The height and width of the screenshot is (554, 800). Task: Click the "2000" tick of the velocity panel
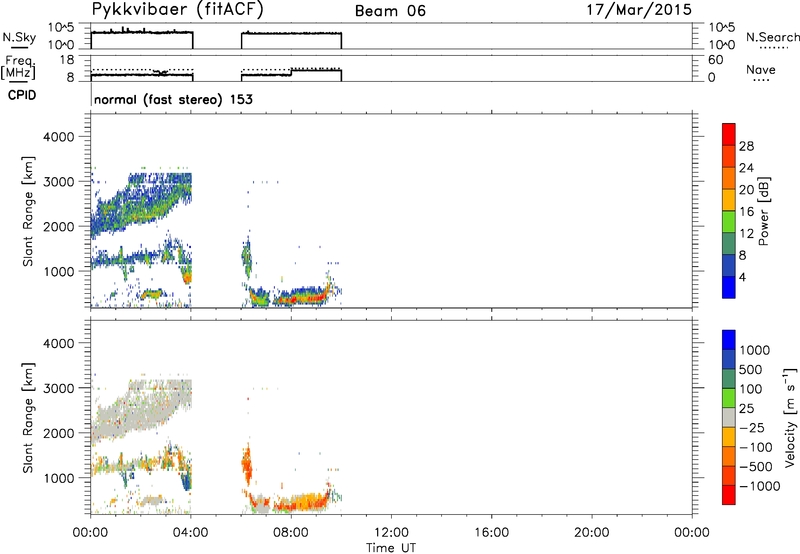tap(59, 433)
